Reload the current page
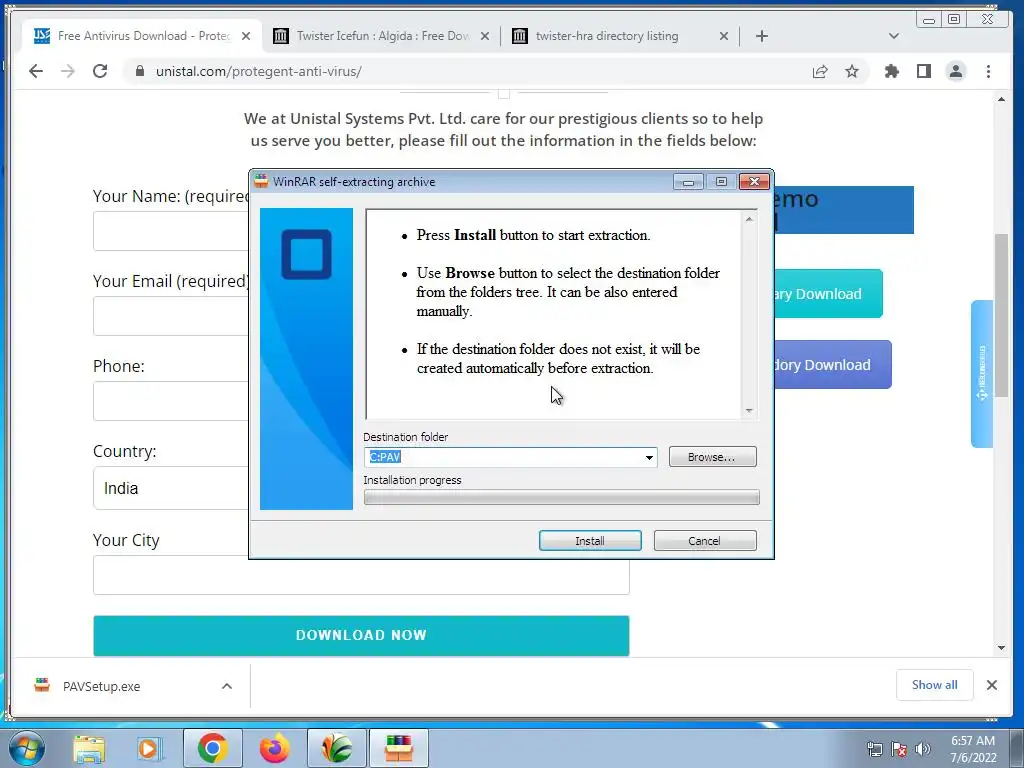The height and width of the screenshot is (768, 1024). pyautogui.click(x=100, y=71)
